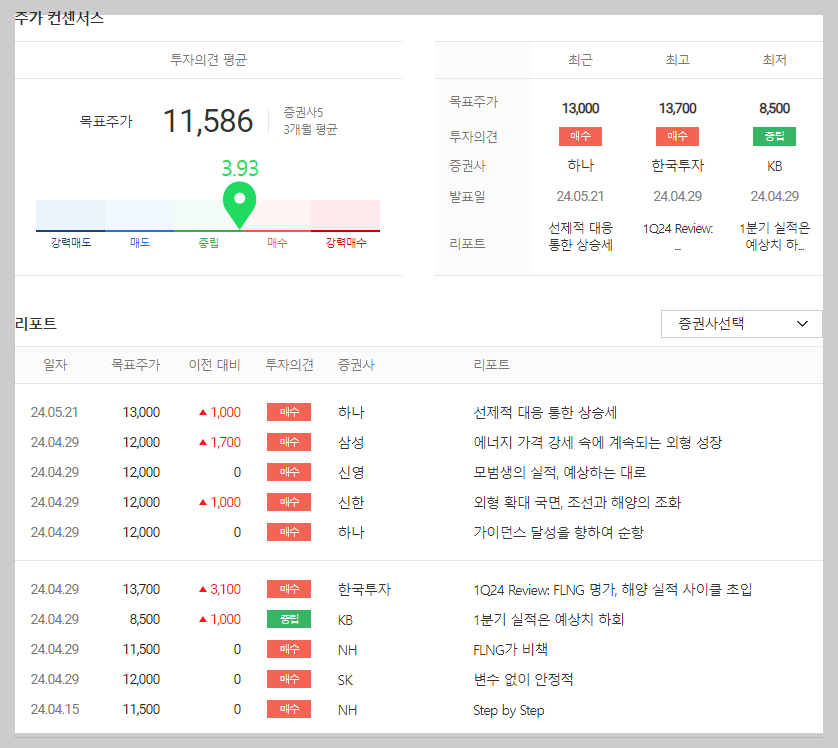Click the SK brokerage name in report list
This screenshot has height=748, width=838.
pyautogui.click(x=345, y=680)
